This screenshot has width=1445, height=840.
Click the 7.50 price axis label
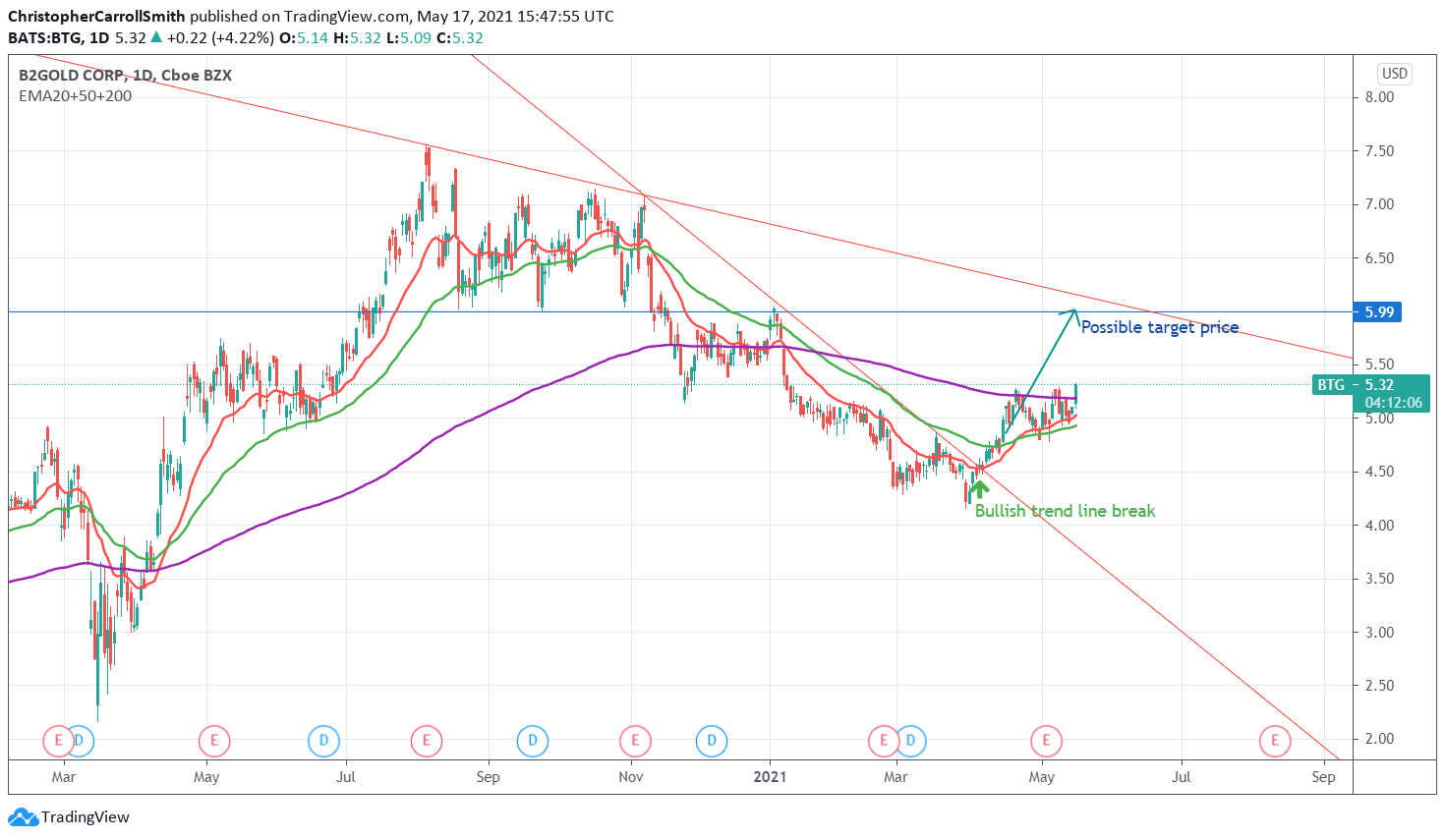(x=1379, y=151)
